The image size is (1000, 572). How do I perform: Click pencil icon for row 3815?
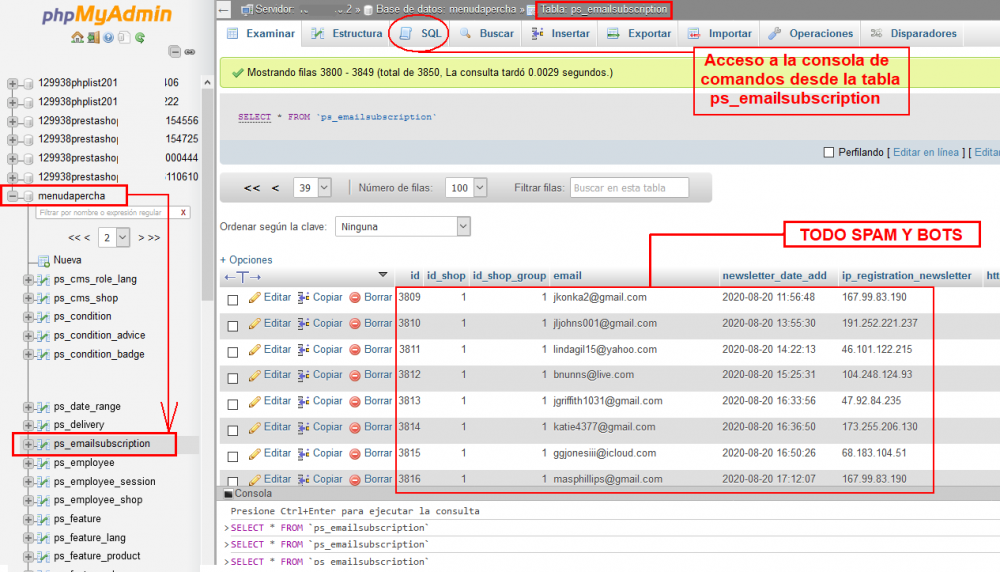coord(254,454)
